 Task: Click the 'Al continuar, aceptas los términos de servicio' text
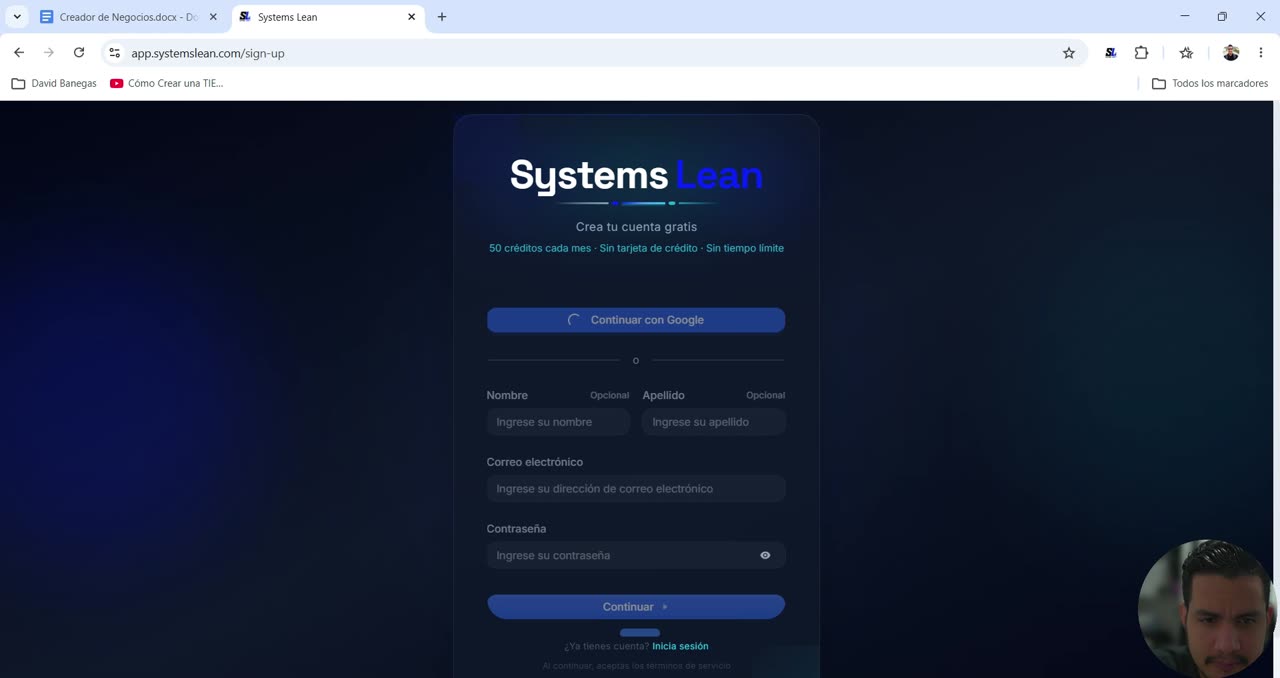pos(636,666)
